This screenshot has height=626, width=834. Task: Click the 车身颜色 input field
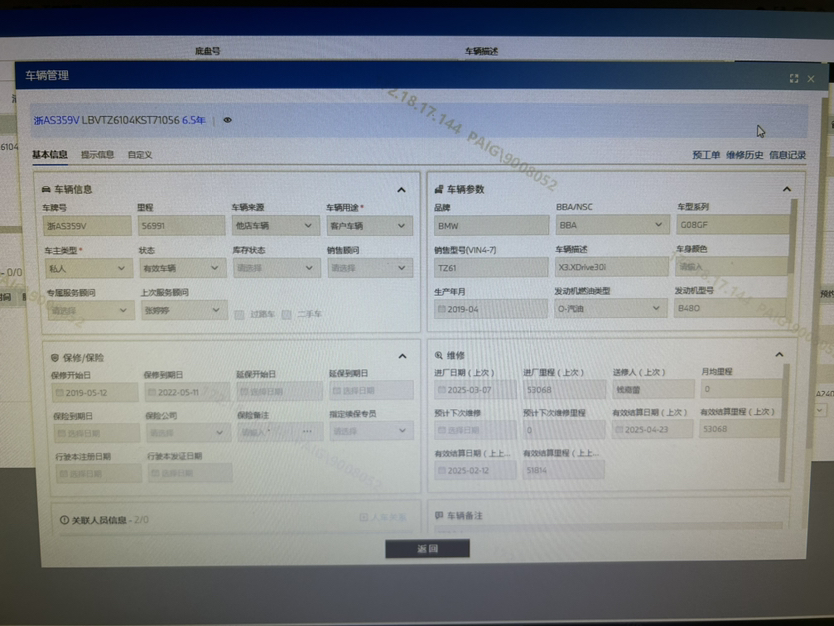[730, 267]
